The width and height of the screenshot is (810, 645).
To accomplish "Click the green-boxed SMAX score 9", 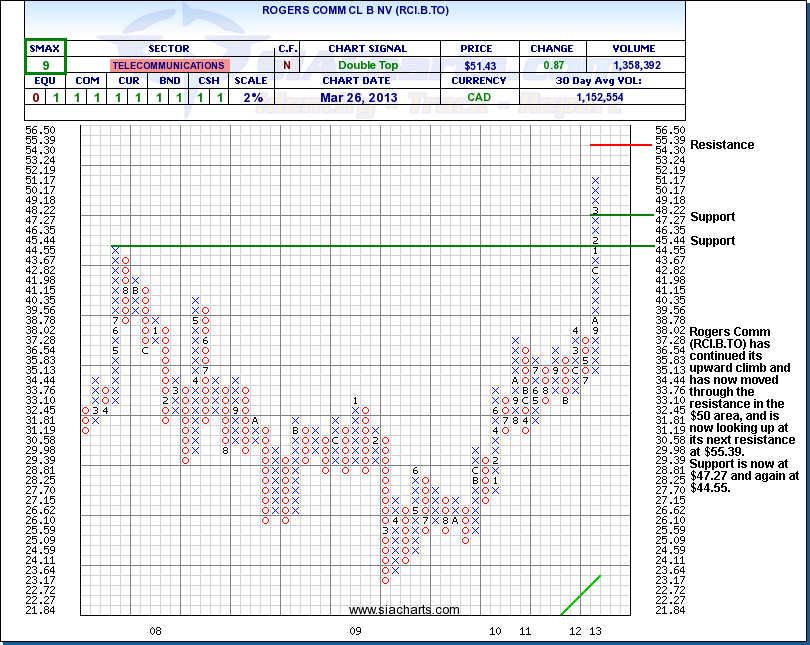I will click(46, 65).
